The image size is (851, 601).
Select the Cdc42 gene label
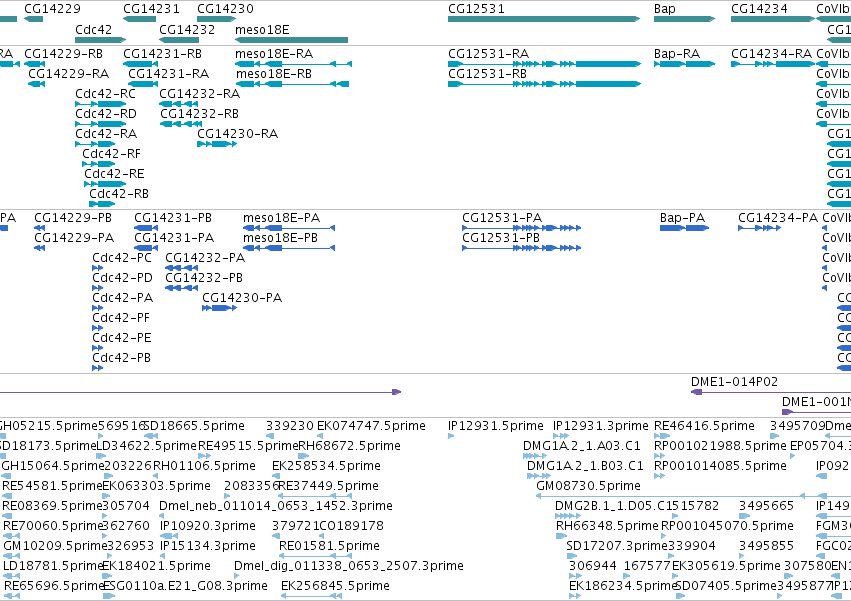tap(93, 29)
